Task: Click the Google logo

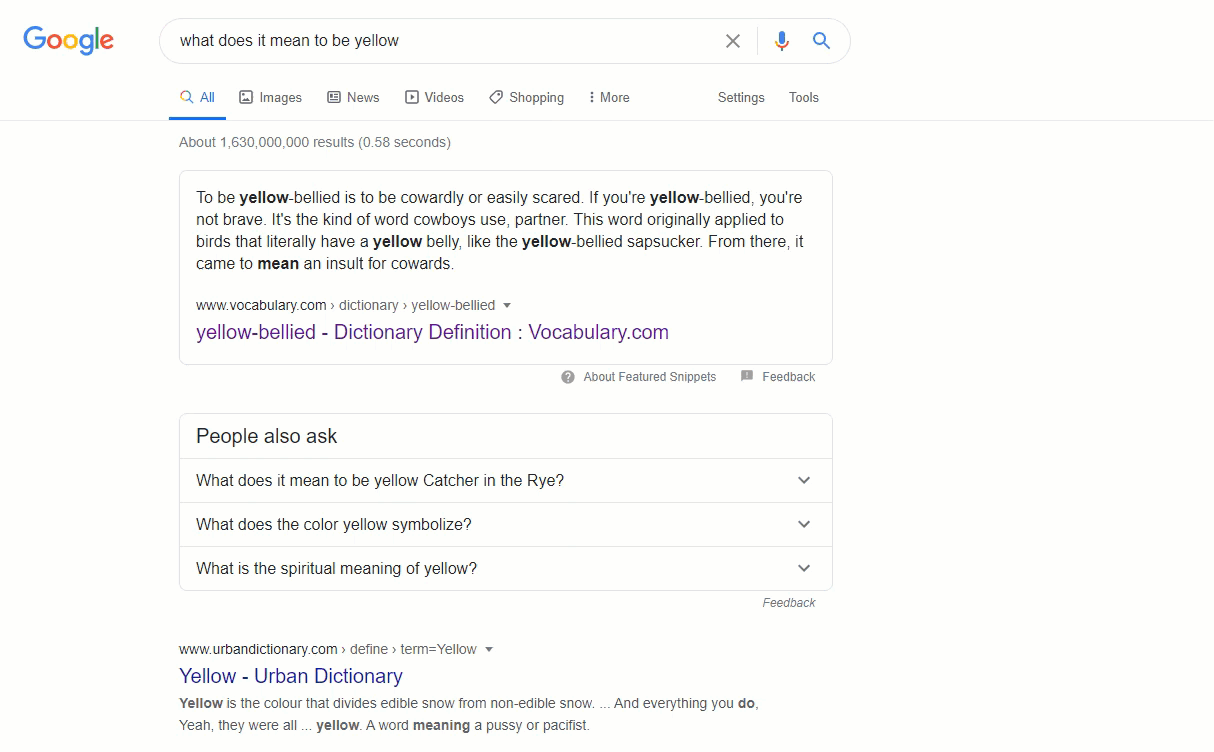Action: pyautogui.click(x=69, y=40)
